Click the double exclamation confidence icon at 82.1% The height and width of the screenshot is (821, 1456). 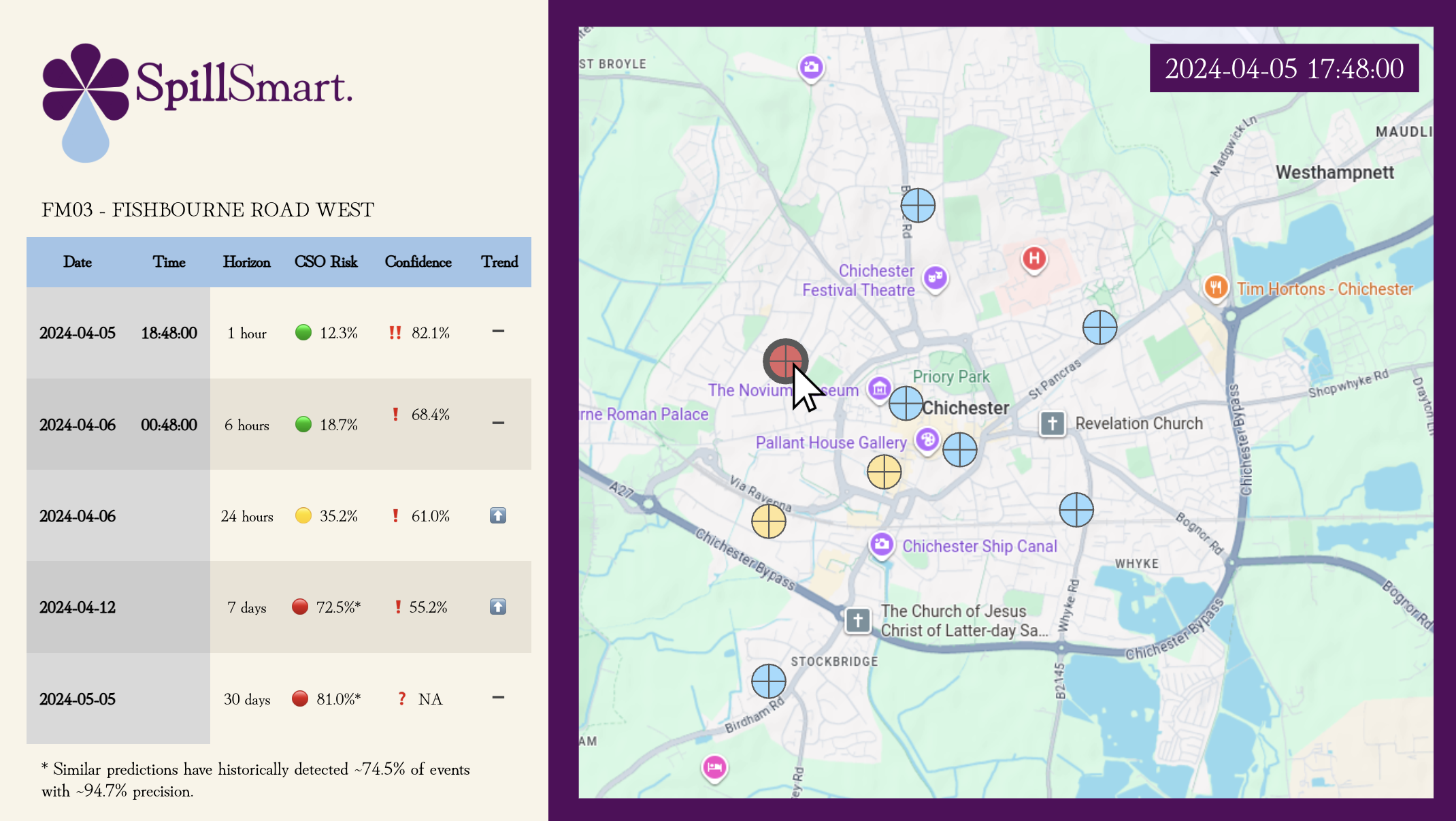click(x=395, y=333)
